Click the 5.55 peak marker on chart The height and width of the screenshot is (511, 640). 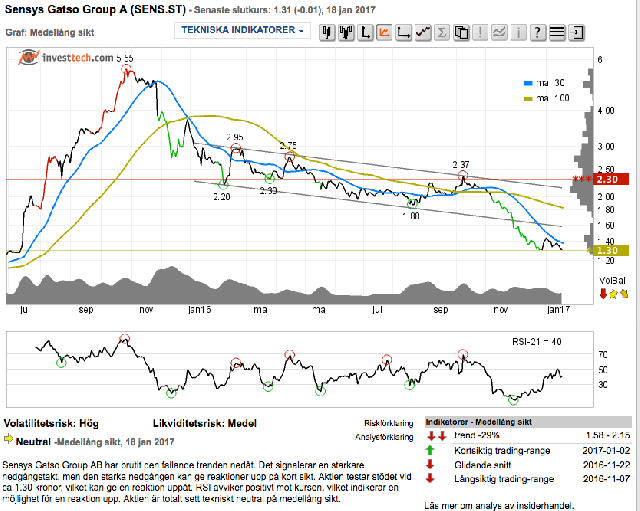127,69
